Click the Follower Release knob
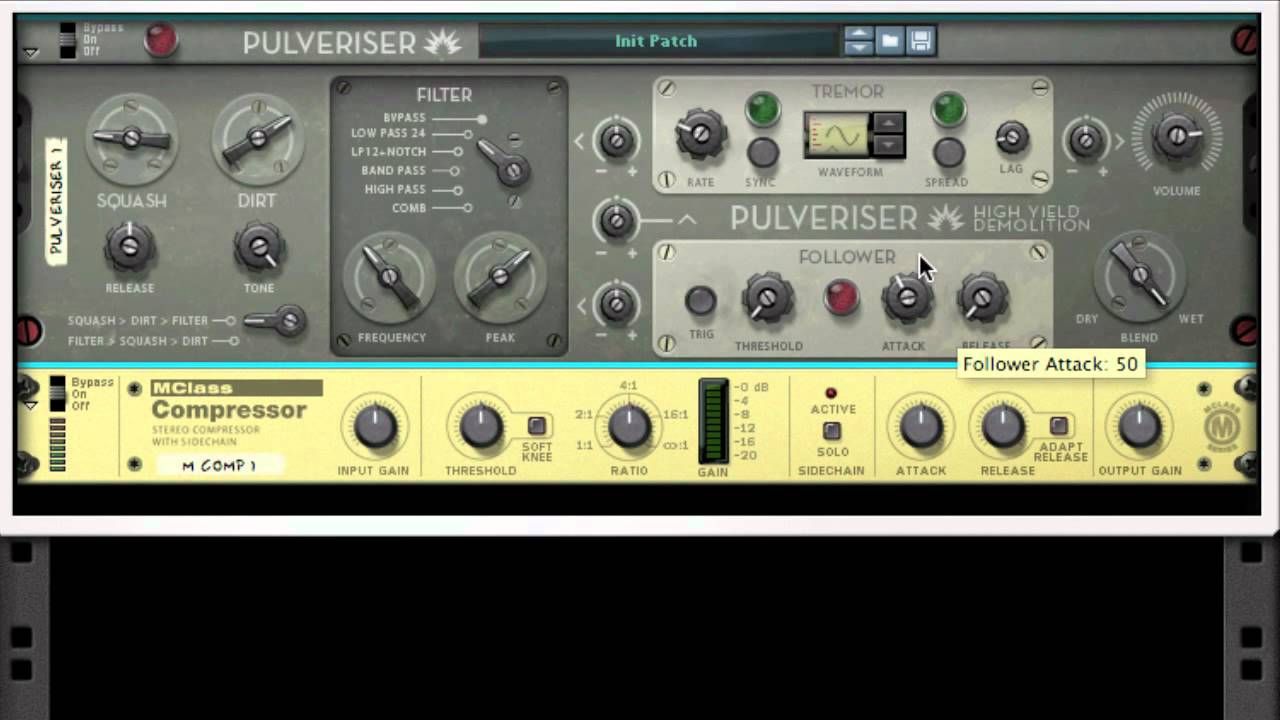 point(982,298)
